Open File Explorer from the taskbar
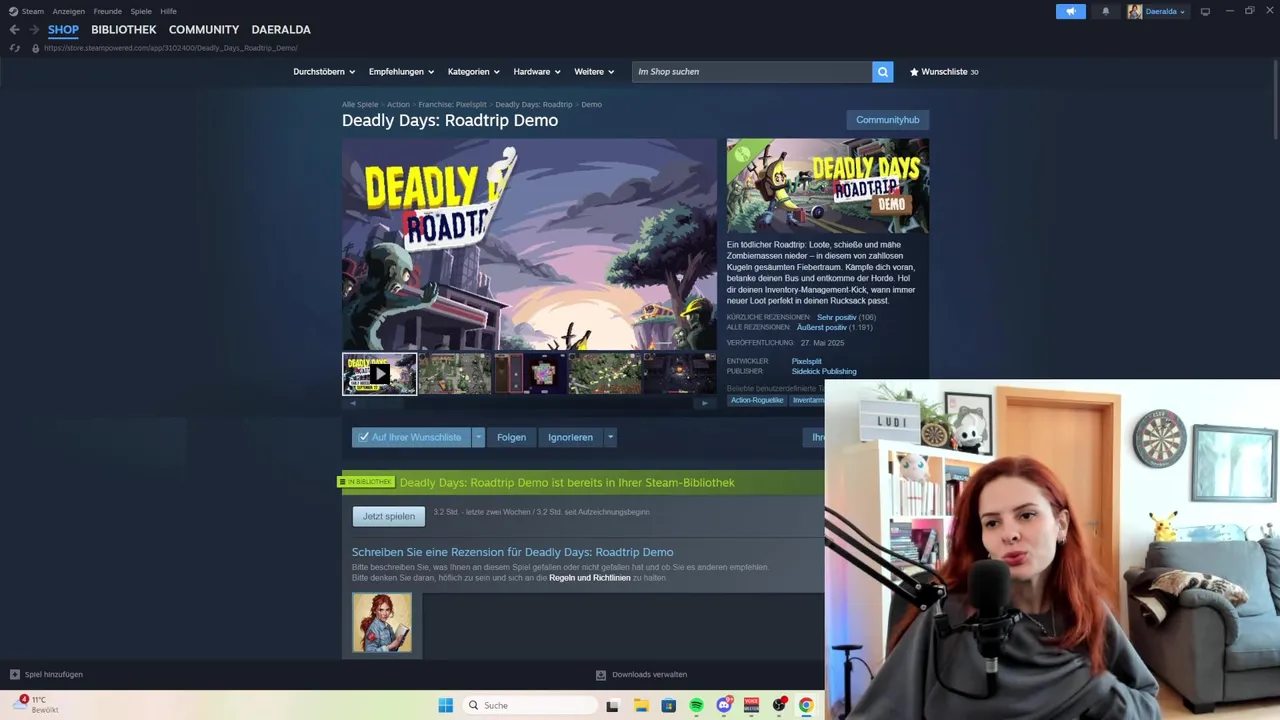This screenshot has height=720, width=1280. pyautogui.click(x=641, y=705)
